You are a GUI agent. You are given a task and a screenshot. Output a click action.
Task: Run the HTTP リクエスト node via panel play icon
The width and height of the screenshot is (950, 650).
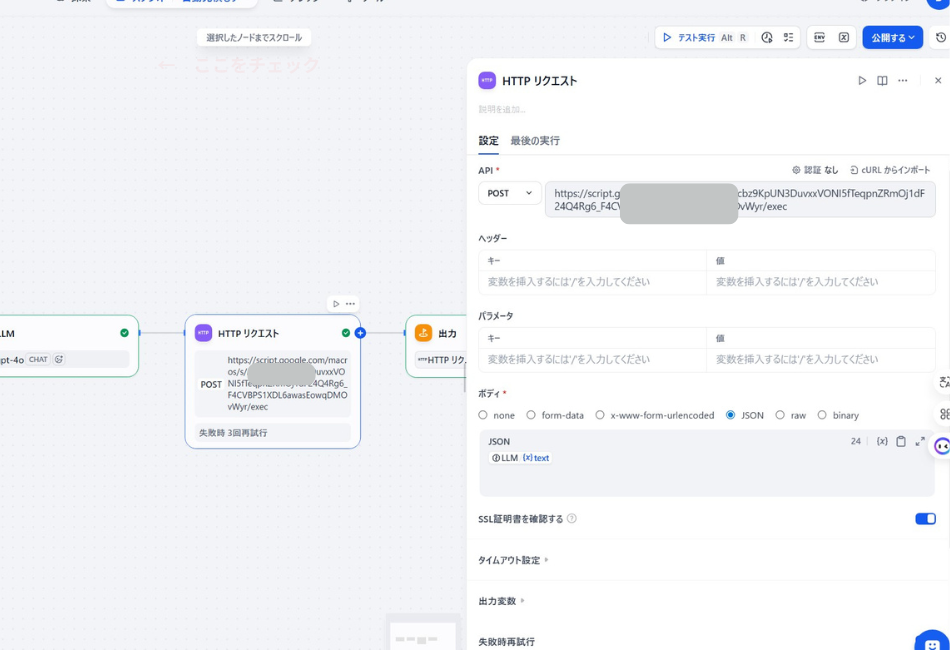[861, 80]
